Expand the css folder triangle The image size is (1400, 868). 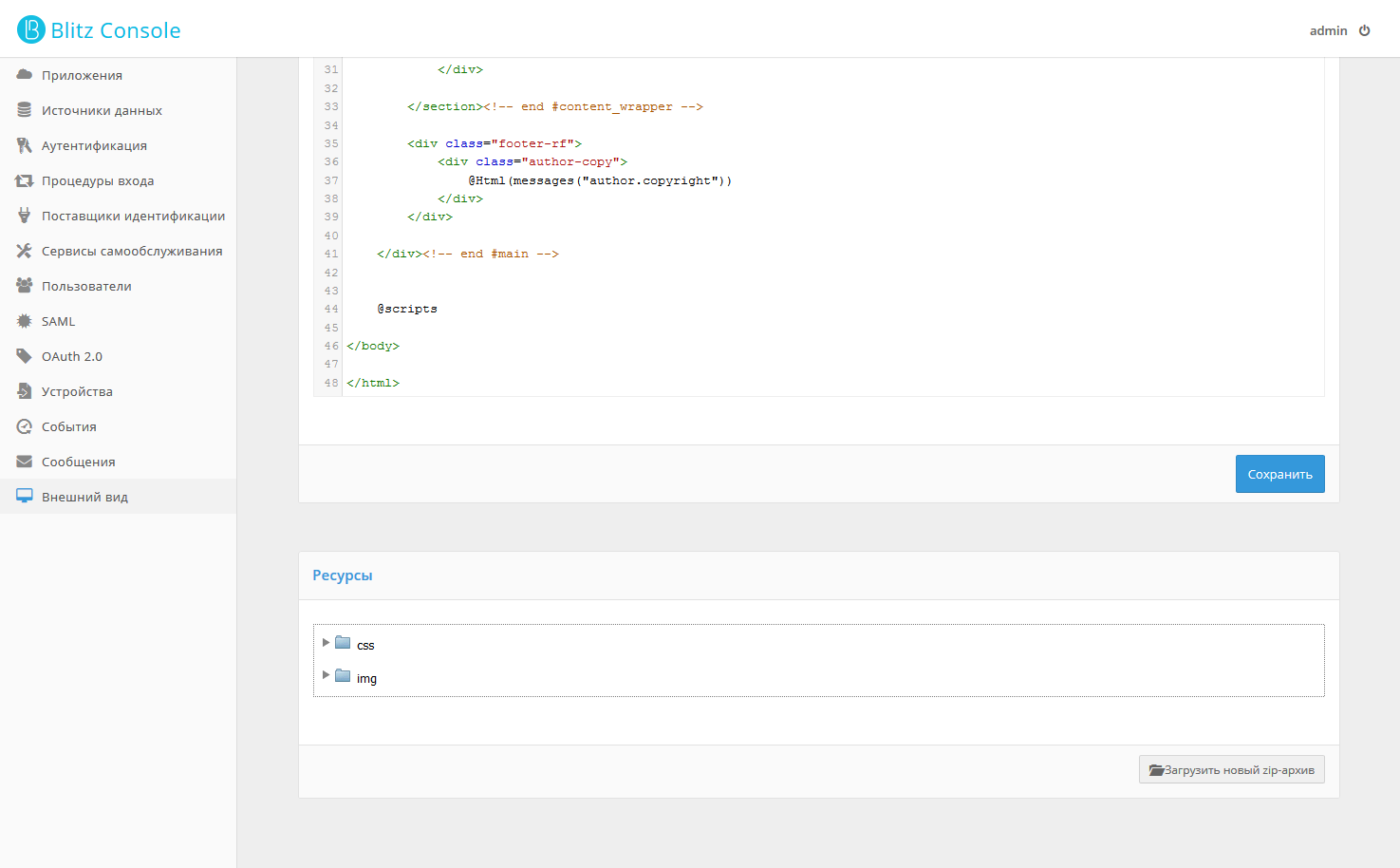click(x=326, y=642)
